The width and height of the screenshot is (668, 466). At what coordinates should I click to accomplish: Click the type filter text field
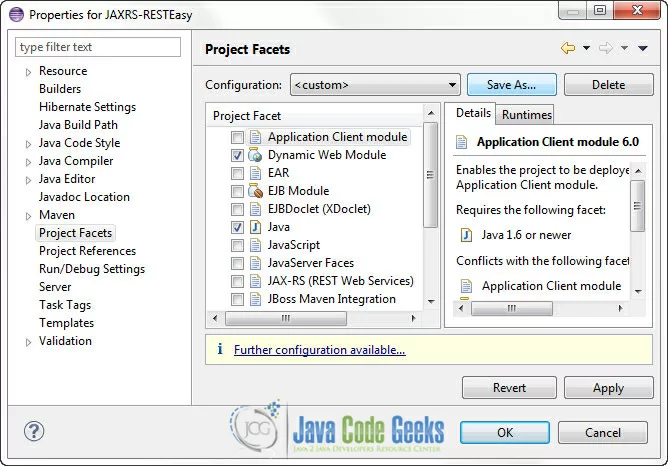click(x=98, y=47)
